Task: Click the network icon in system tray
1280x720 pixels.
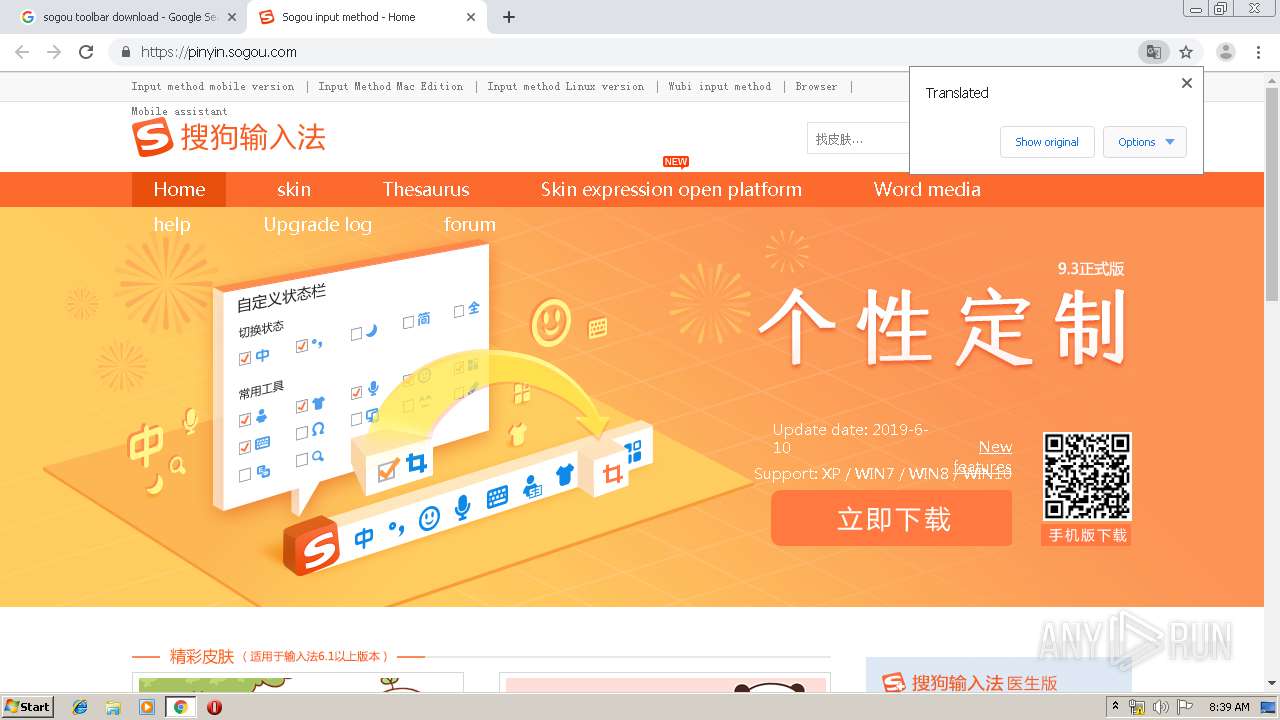Action: click(1136, 707)
